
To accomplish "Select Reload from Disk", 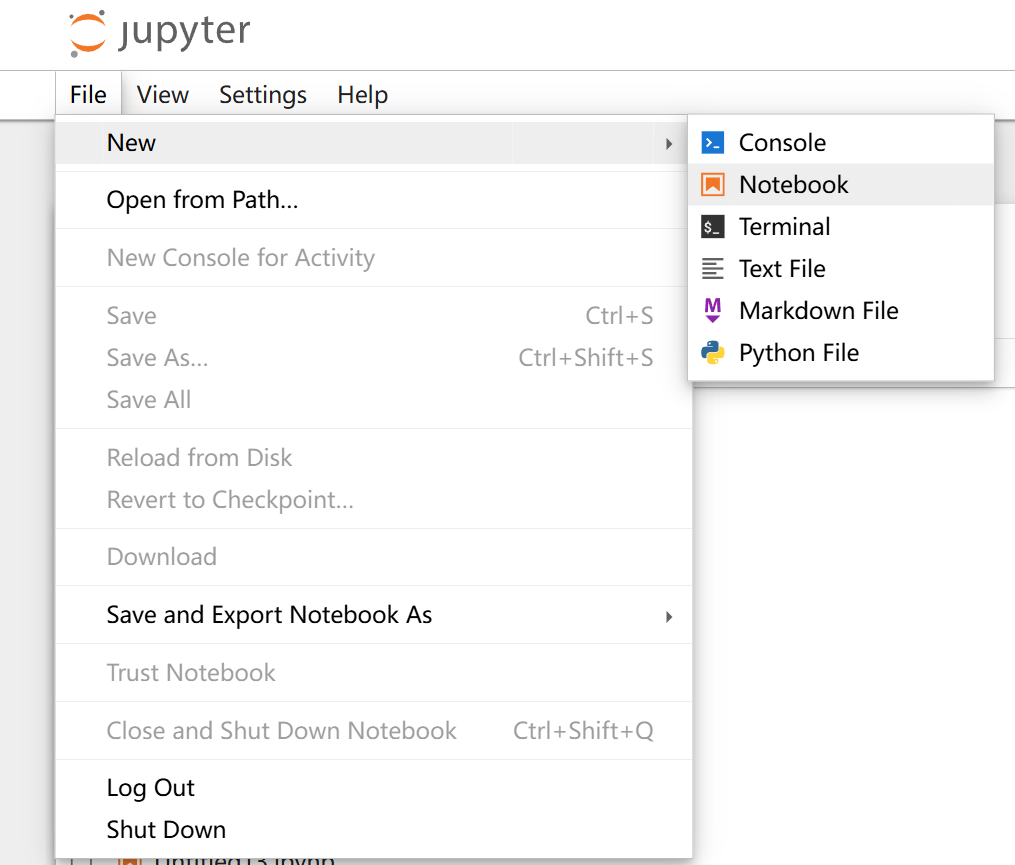I will [x=199, y=457].
